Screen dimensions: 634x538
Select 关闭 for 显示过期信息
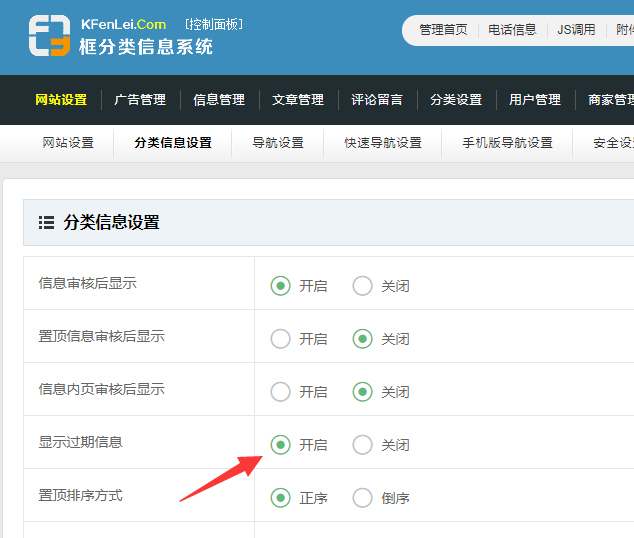(362, 445)
